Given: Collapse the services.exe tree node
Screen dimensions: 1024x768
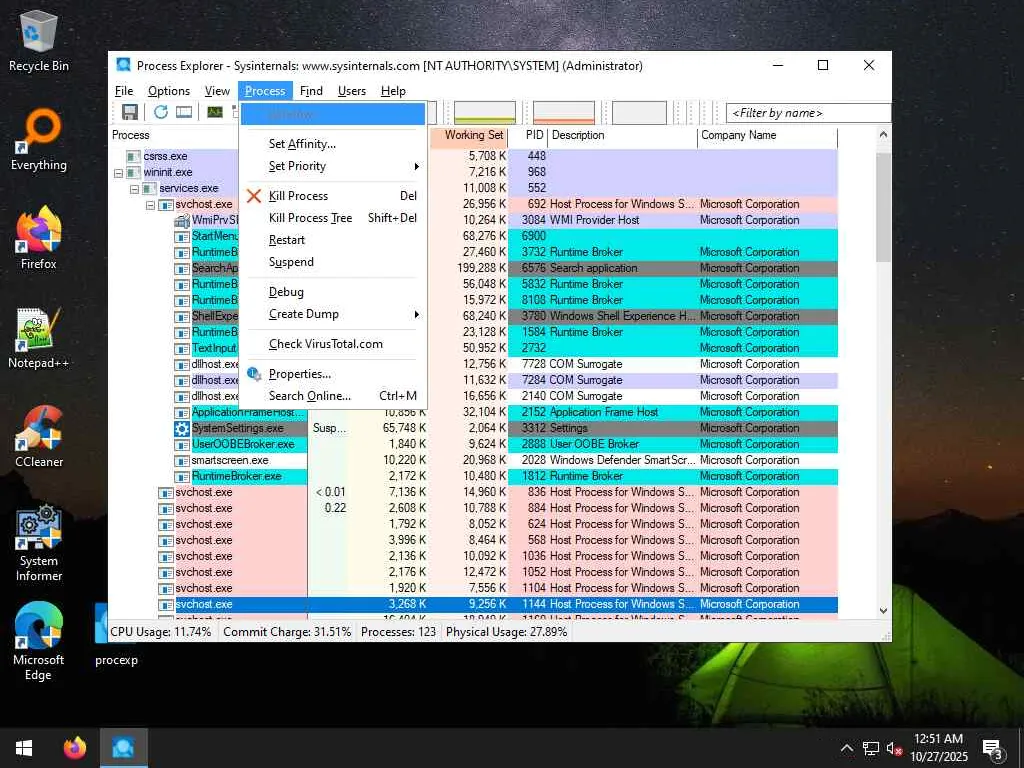Looking at the screenshot, I should point(135,189).
